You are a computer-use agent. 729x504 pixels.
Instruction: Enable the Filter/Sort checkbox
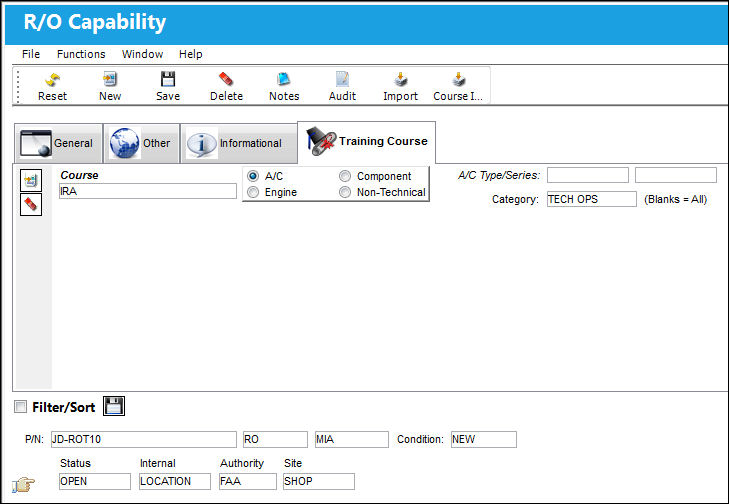click(20, 407)
